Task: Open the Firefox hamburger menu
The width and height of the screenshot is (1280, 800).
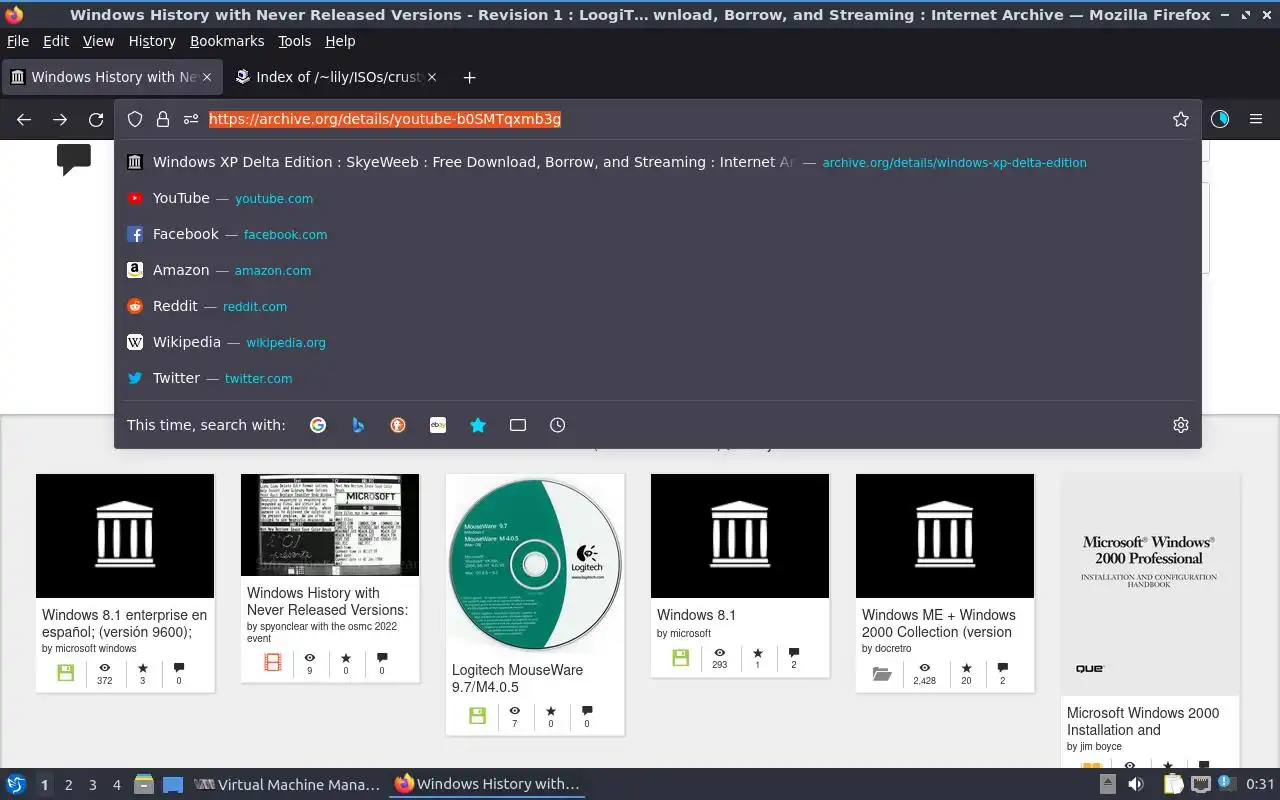Action: coord(1256,119)
